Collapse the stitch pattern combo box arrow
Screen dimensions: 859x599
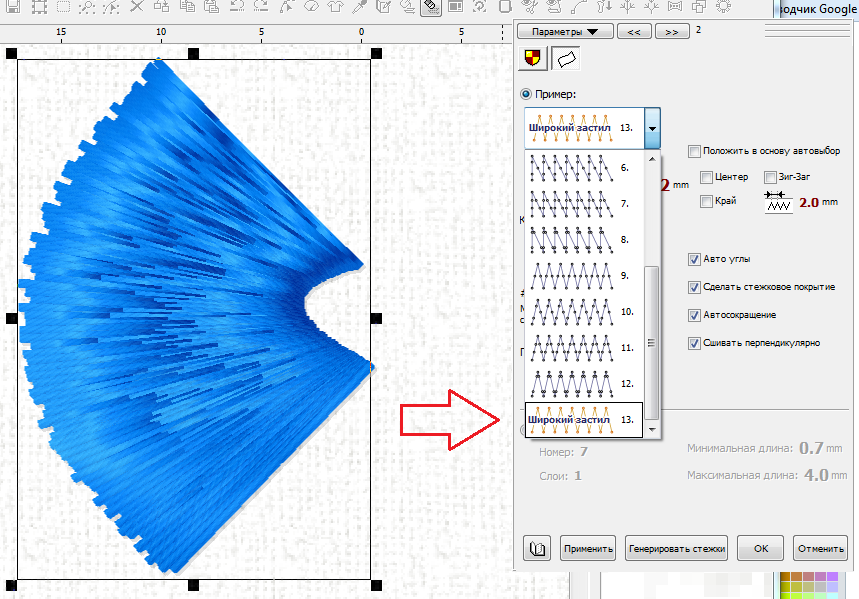point(652,129)
